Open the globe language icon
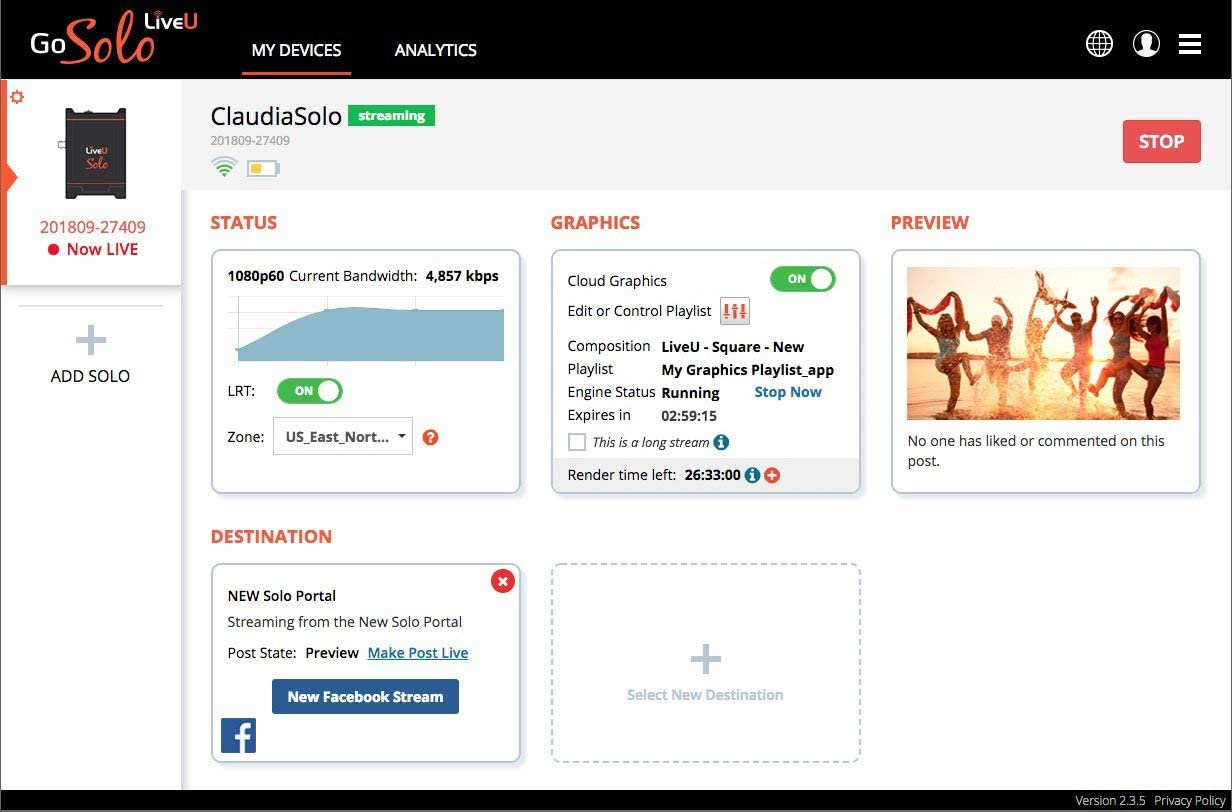The width and height of the screenshot is (1232, 812). pyautogui.click(x=1099, y=44)
